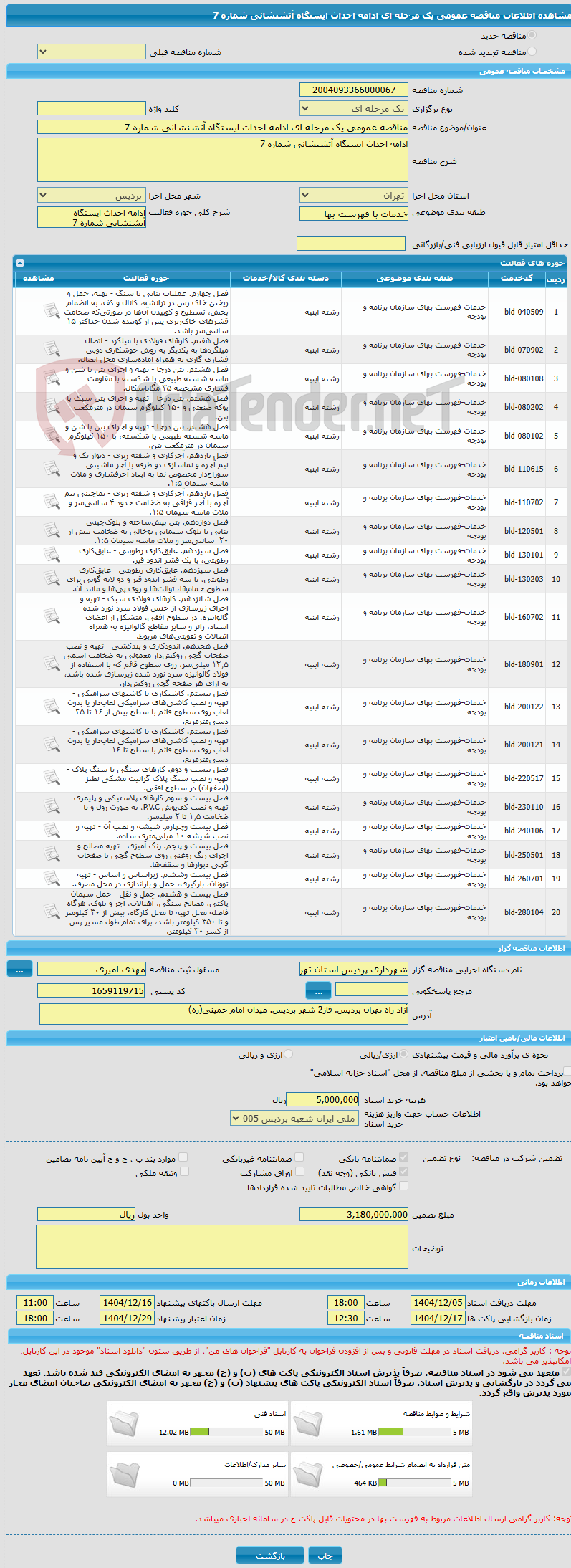
Task: Open view icon for row bld-080108
Action: (x=52, y=378)
